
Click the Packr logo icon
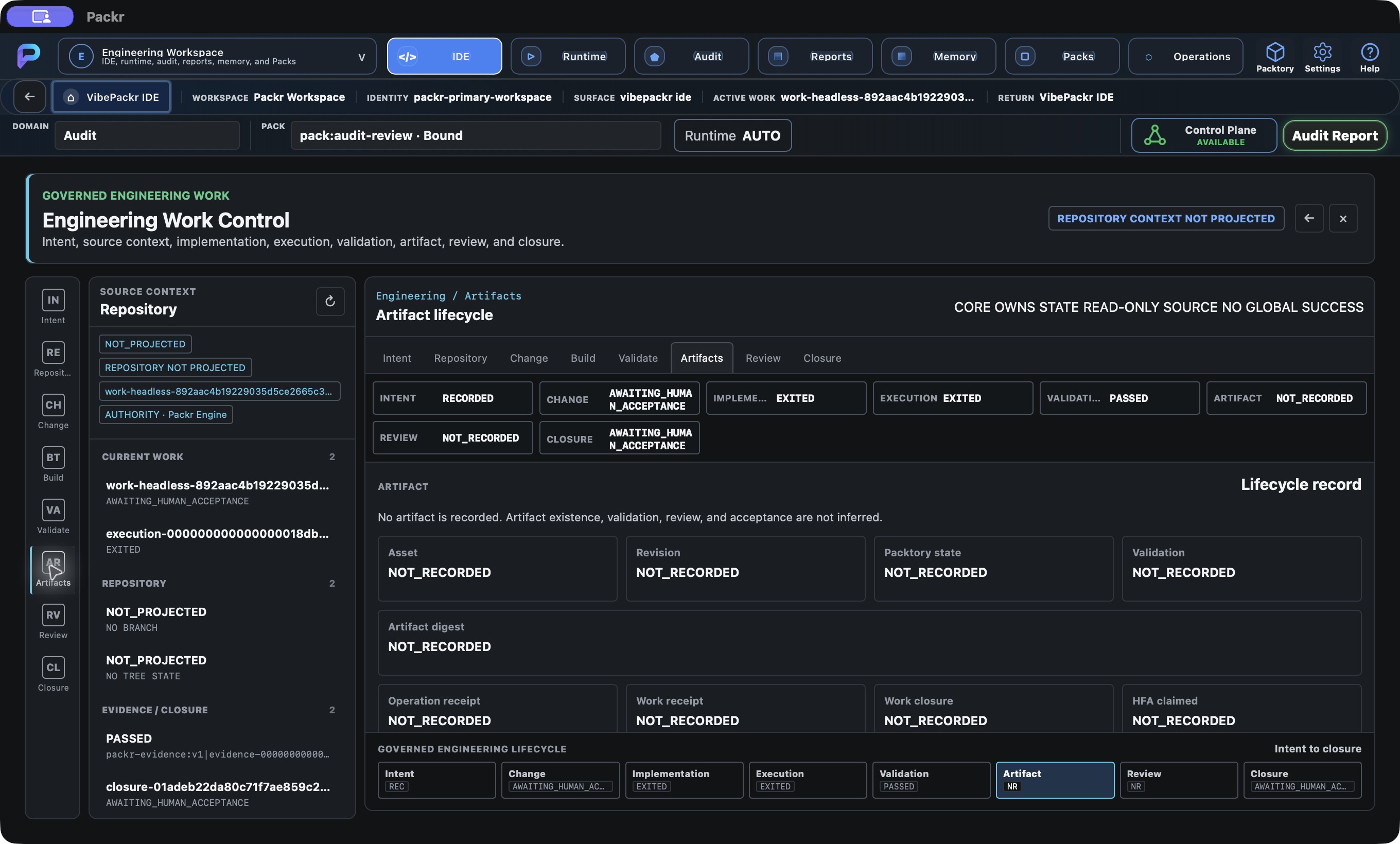click(x=28, y=56)
